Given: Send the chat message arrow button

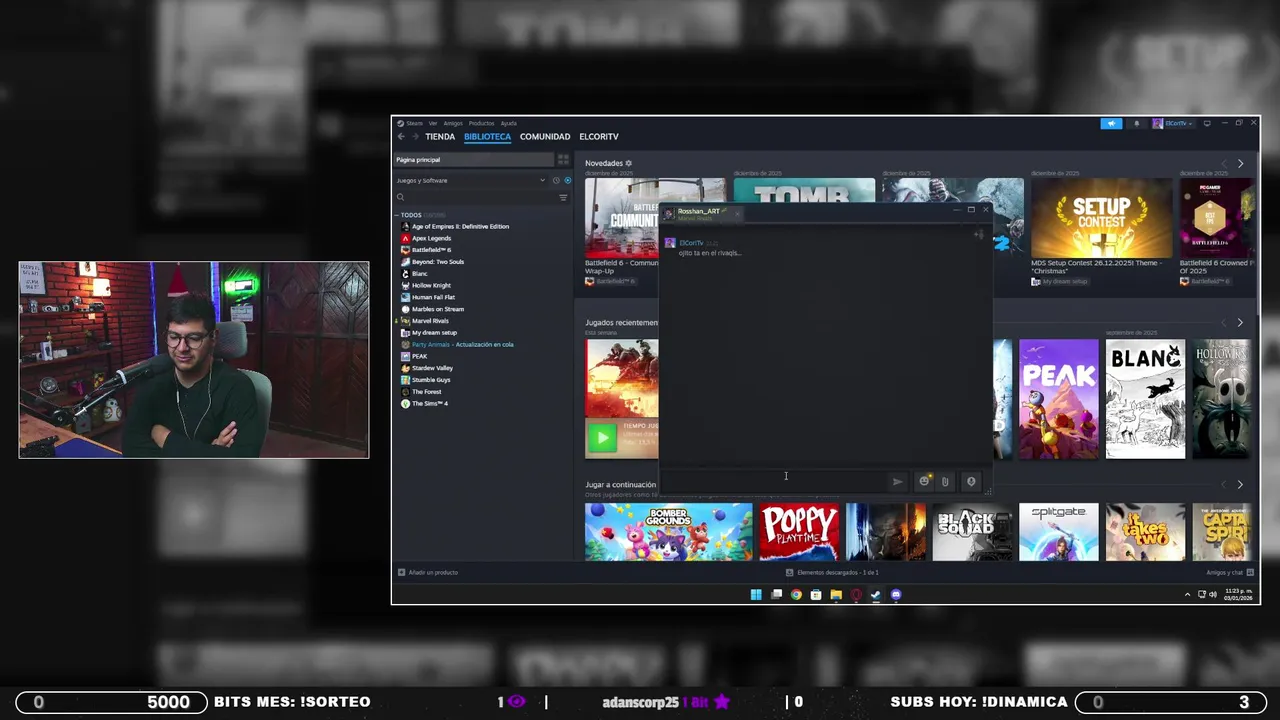Looking at the screenshot, I should click(x=897, y=482).
